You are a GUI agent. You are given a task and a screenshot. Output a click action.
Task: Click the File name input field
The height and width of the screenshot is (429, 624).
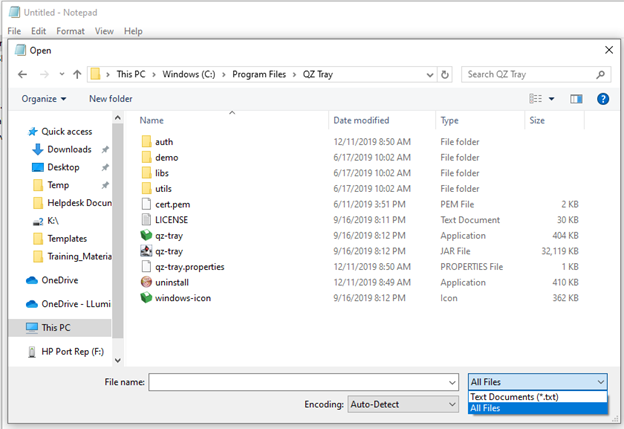click(x=298, y=382)
